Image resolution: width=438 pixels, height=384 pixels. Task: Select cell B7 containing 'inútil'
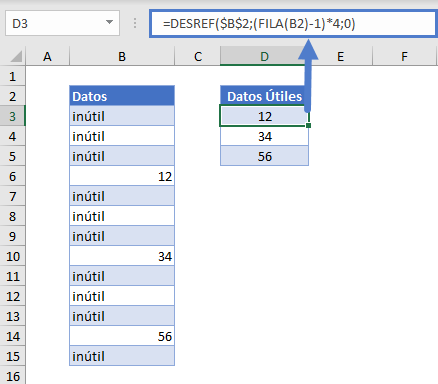coord(122,196)
